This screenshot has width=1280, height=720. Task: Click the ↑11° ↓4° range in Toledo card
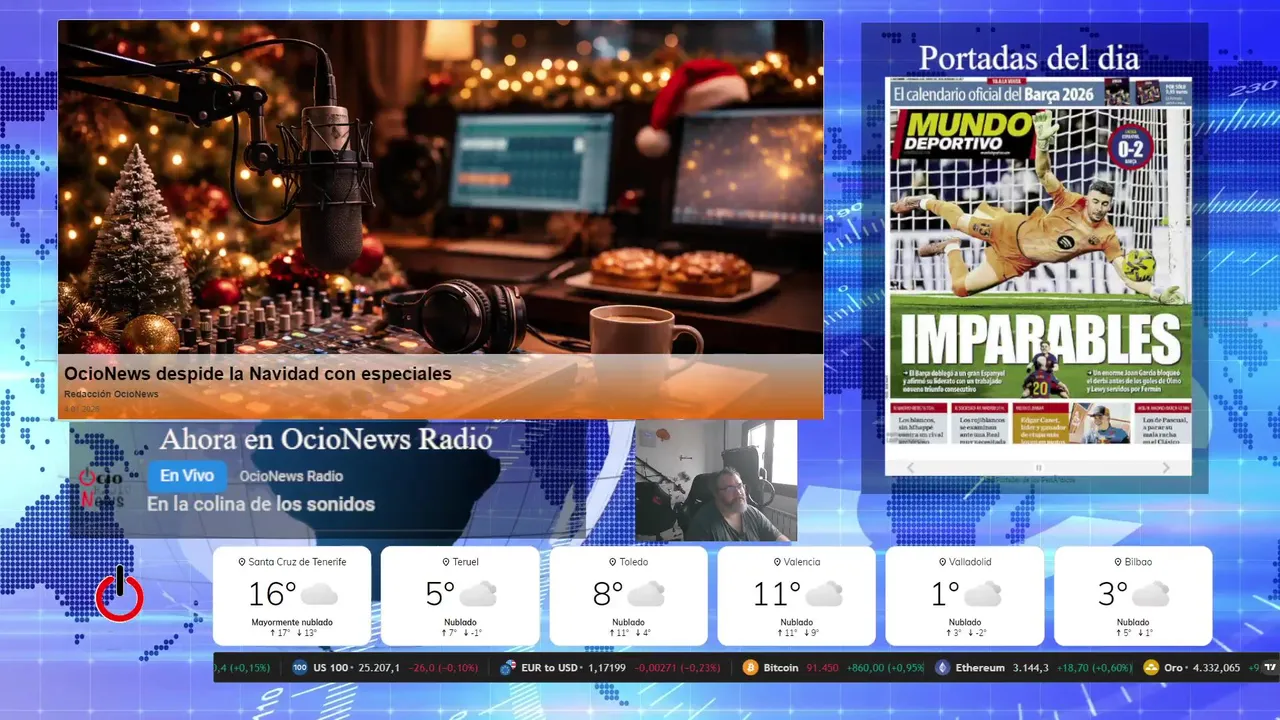pyautogui.click(x=628, y=633)
